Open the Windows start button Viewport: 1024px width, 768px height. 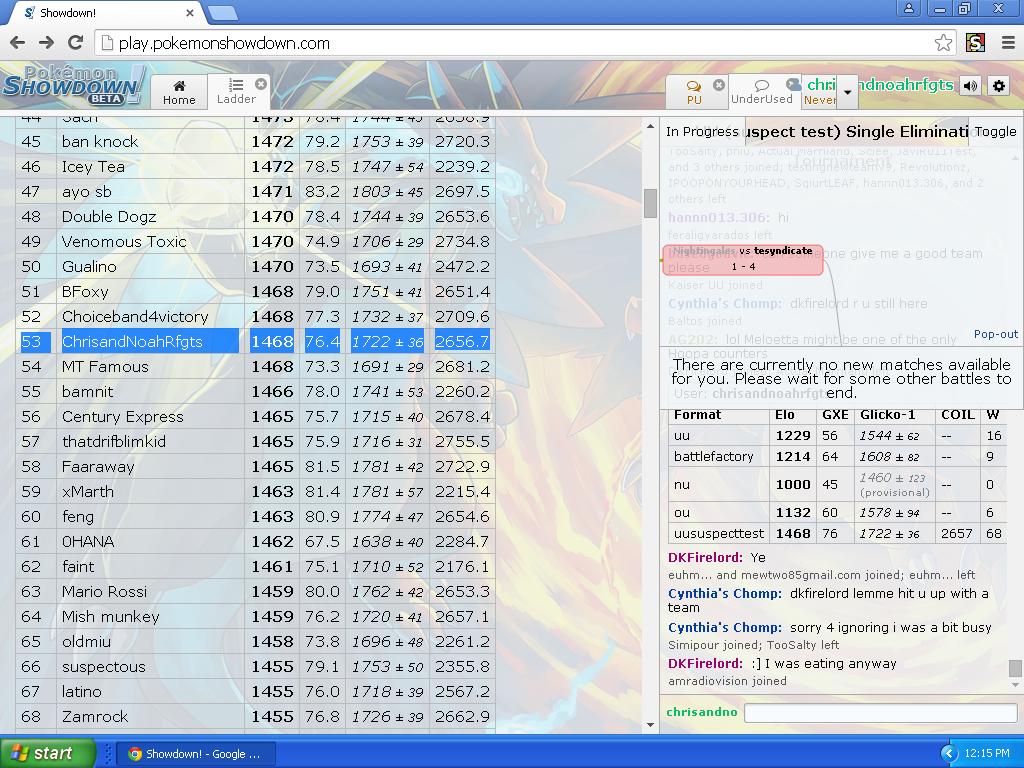(x=47, y=754)
